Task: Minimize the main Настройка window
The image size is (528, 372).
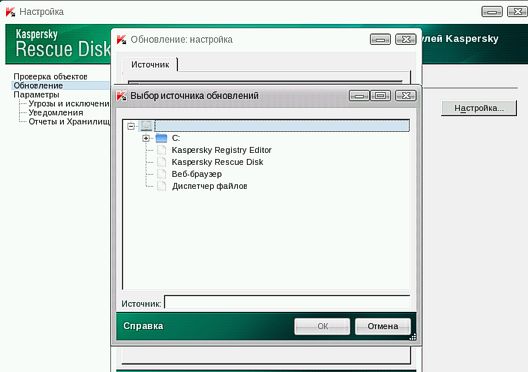Action: (492, 11)
